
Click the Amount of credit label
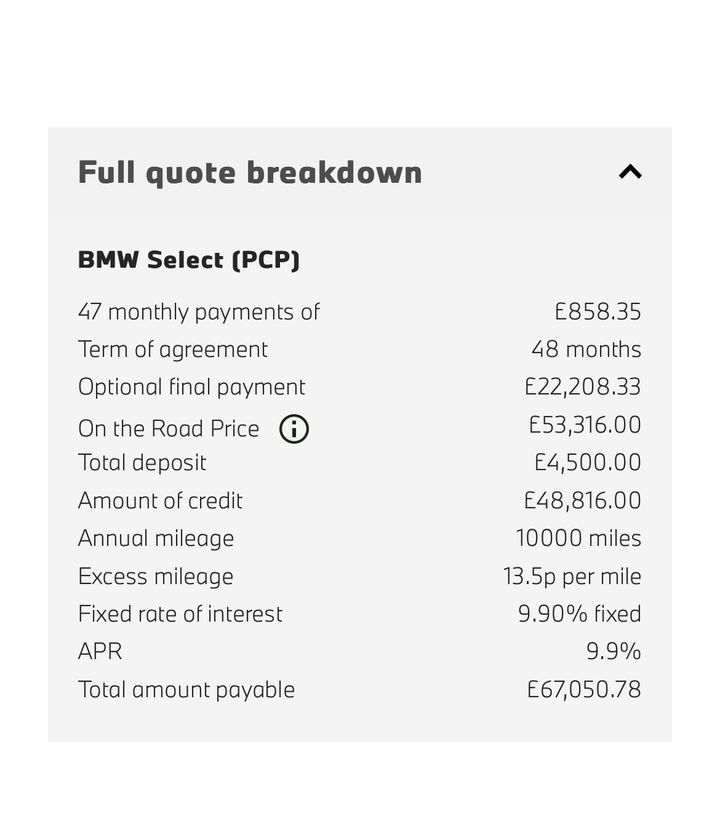coord(160,501)
